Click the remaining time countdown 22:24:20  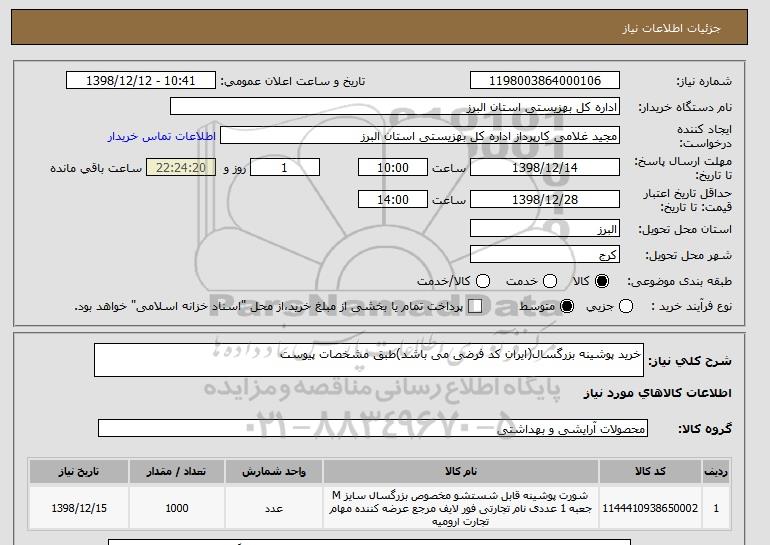point(181,167)
